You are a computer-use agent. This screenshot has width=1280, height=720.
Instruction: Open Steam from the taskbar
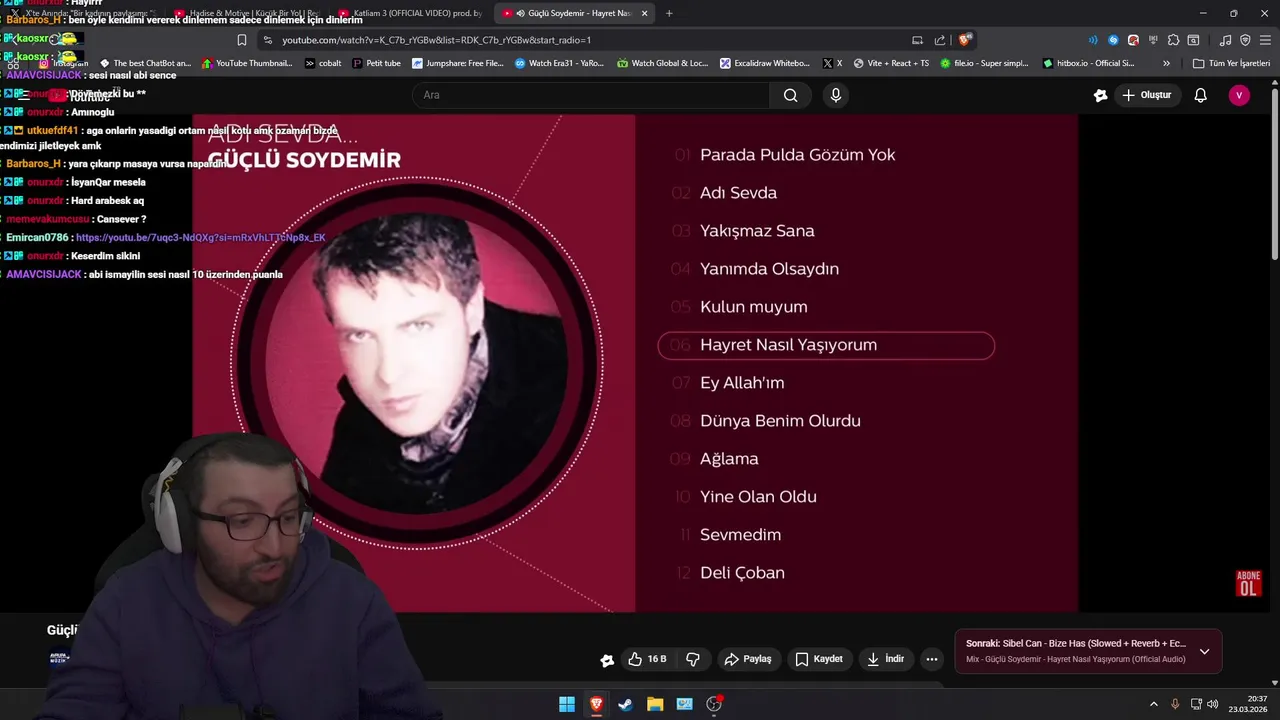tap(625, 704)
